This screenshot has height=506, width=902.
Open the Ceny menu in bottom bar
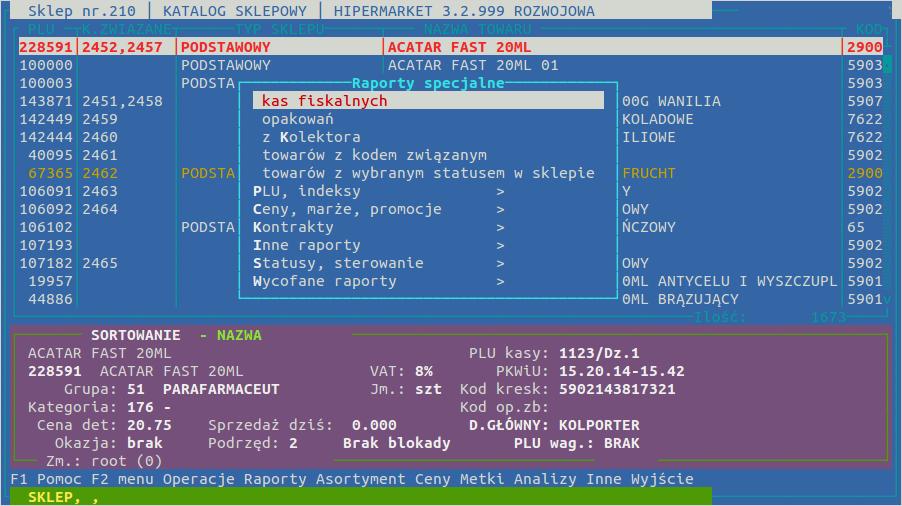tap(433, 479)
